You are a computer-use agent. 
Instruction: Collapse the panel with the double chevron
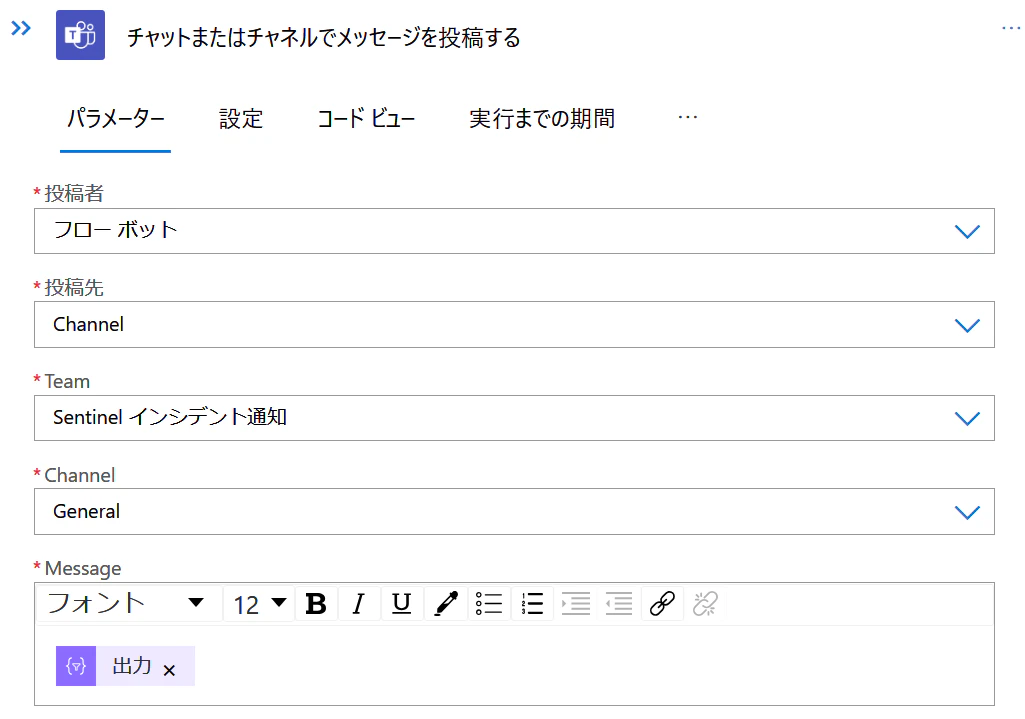pyautogui.click(x=21, y=28)
